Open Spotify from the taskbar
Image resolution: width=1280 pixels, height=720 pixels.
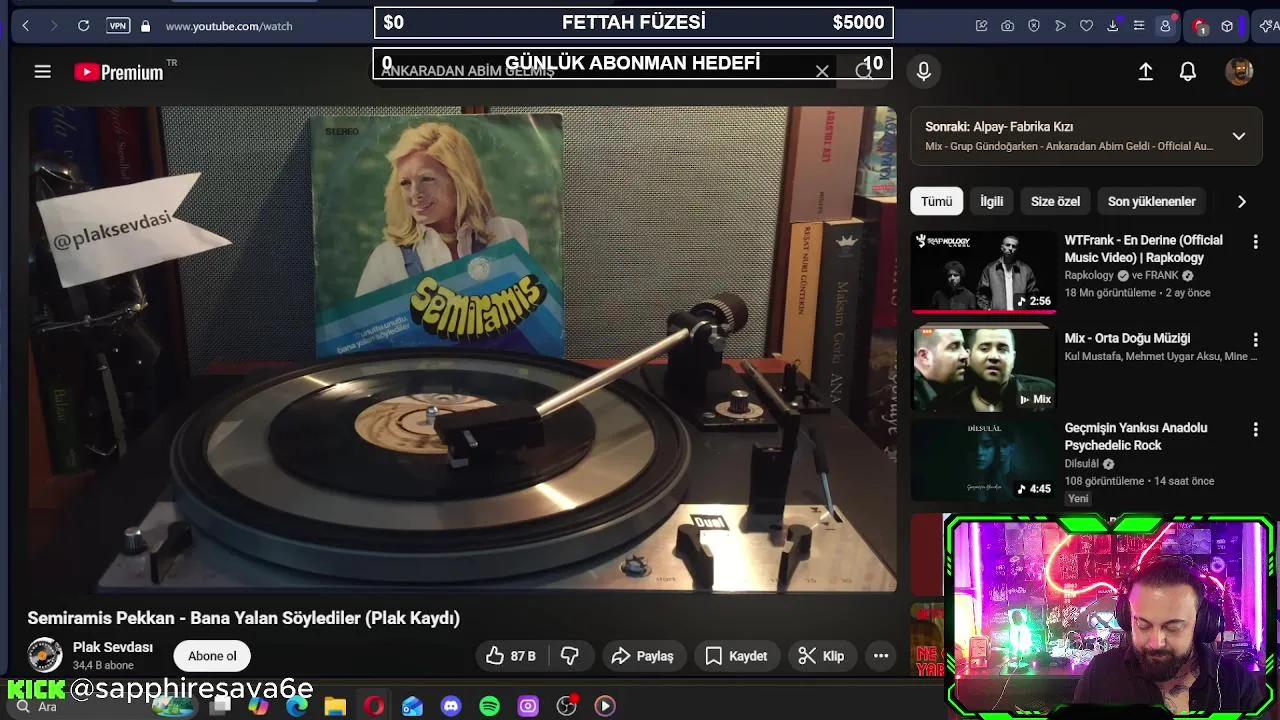coord(489,706)
